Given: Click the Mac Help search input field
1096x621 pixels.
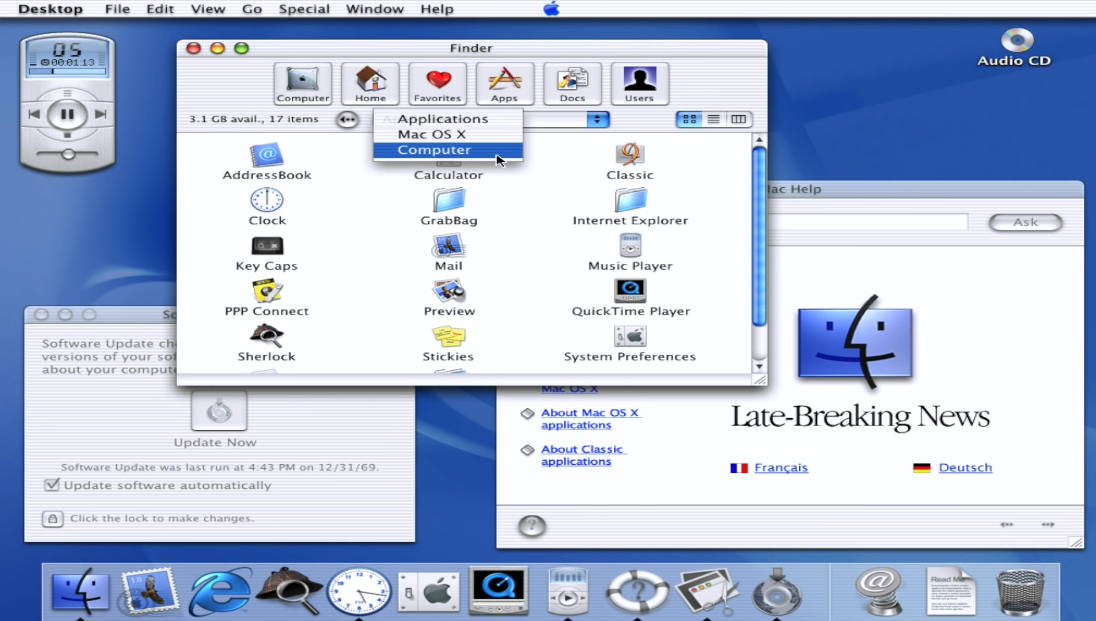Looking at the screenshot, I should 867,222.
